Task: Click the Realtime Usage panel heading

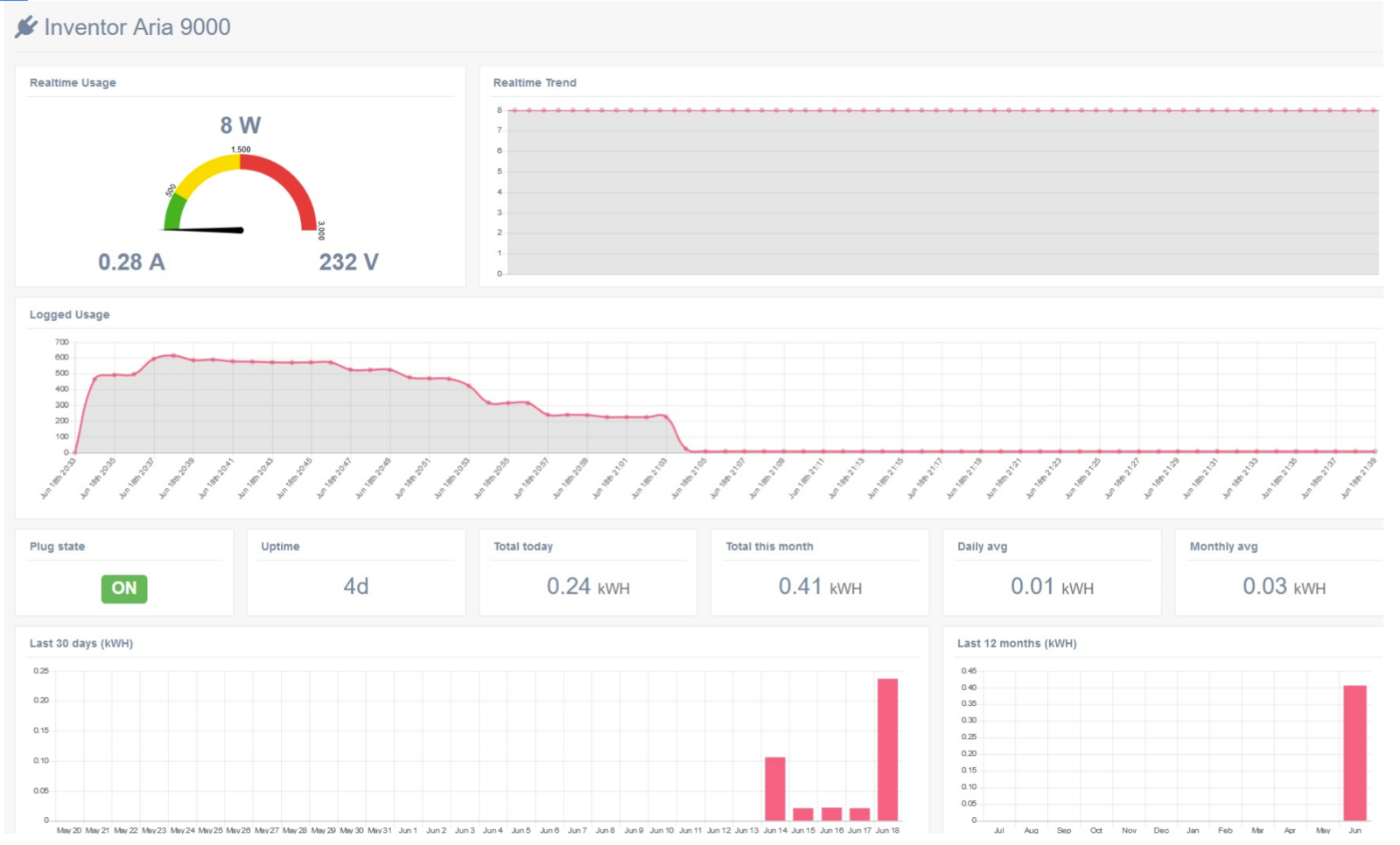Action: coord(73,83)
